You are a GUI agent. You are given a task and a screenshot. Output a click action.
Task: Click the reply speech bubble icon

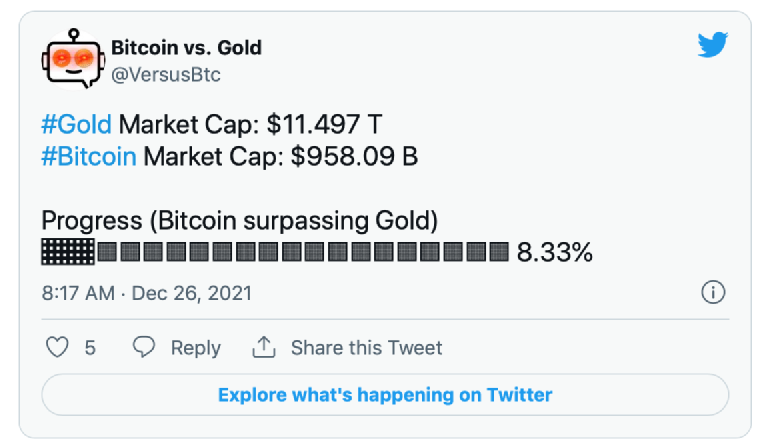(x=144, y=347)
